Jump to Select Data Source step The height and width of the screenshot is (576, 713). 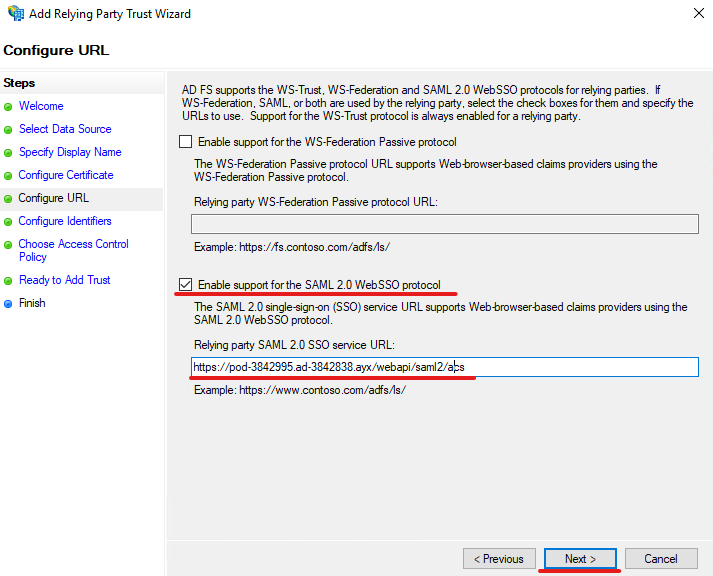pyautogui.click(x=65, y=129)
